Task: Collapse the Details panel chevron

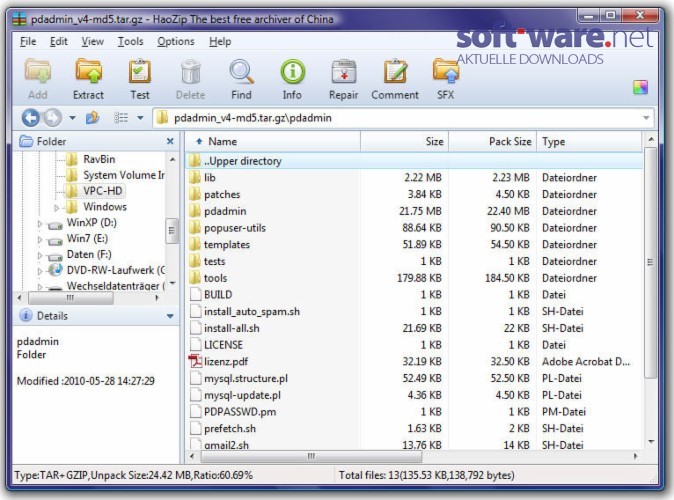Action: pyautogui.click(x=170, y=316)
